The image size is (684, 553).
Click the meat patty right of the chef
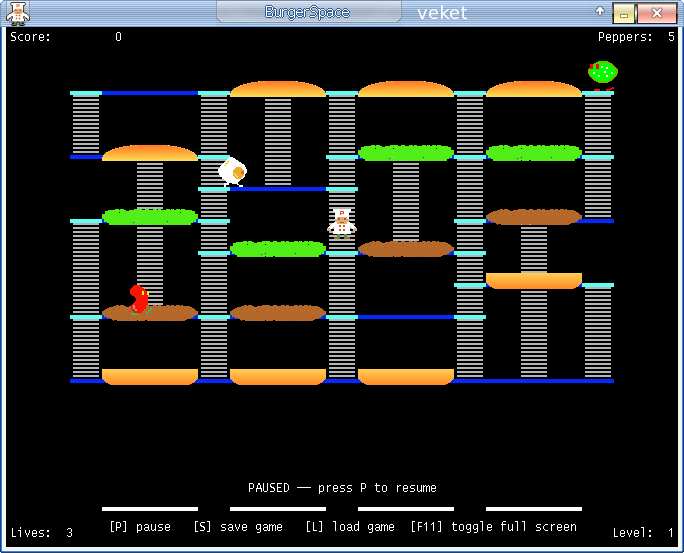tap(406, 249)
